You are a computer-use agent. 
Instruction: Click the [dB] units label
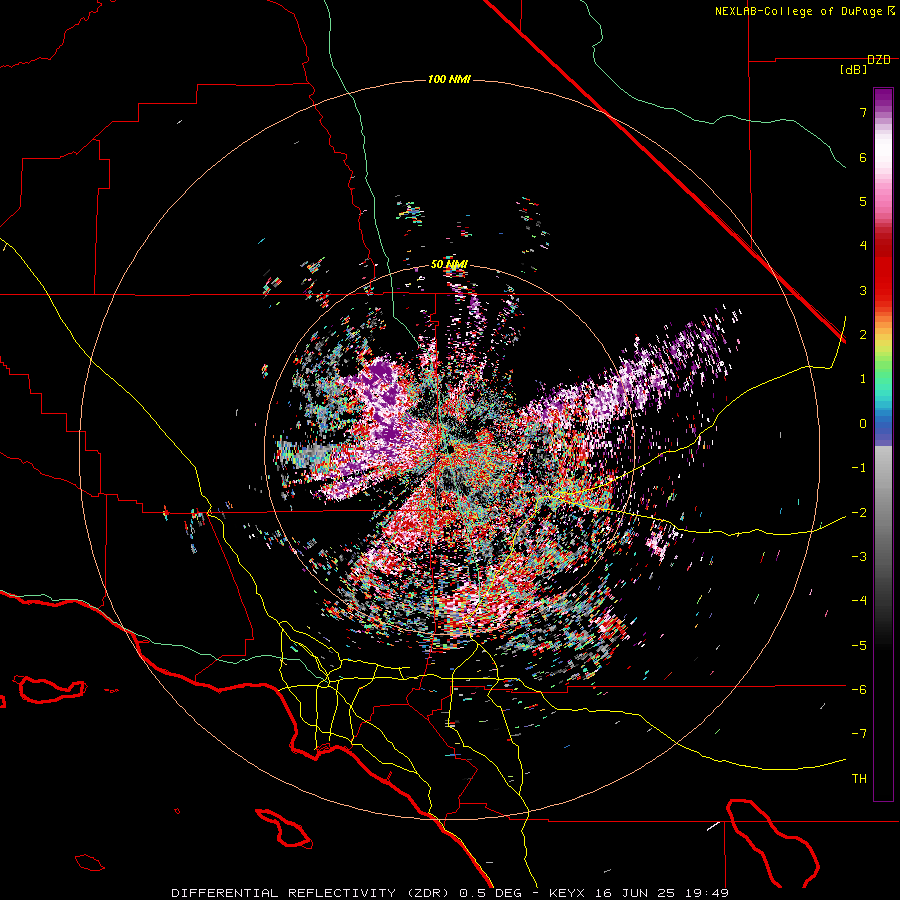tap(854, 70)
